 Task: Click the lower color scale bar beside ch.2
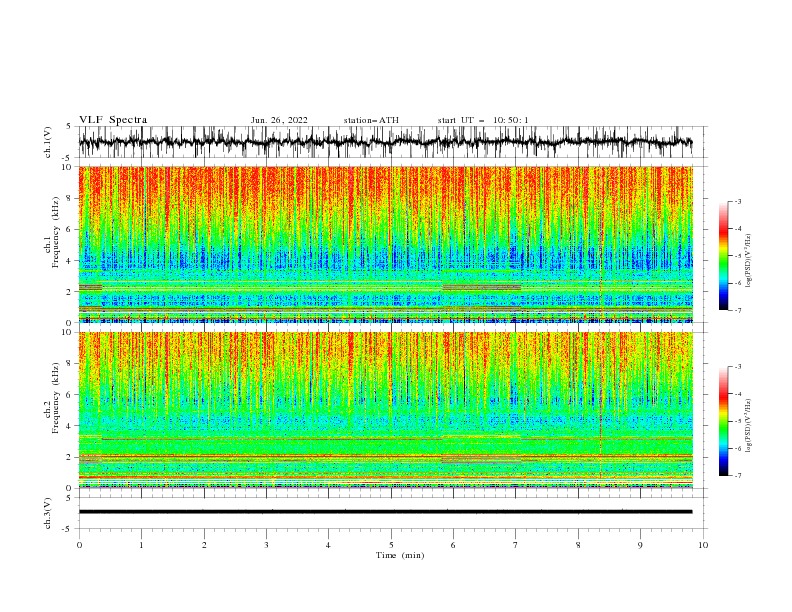pos(723,421)
